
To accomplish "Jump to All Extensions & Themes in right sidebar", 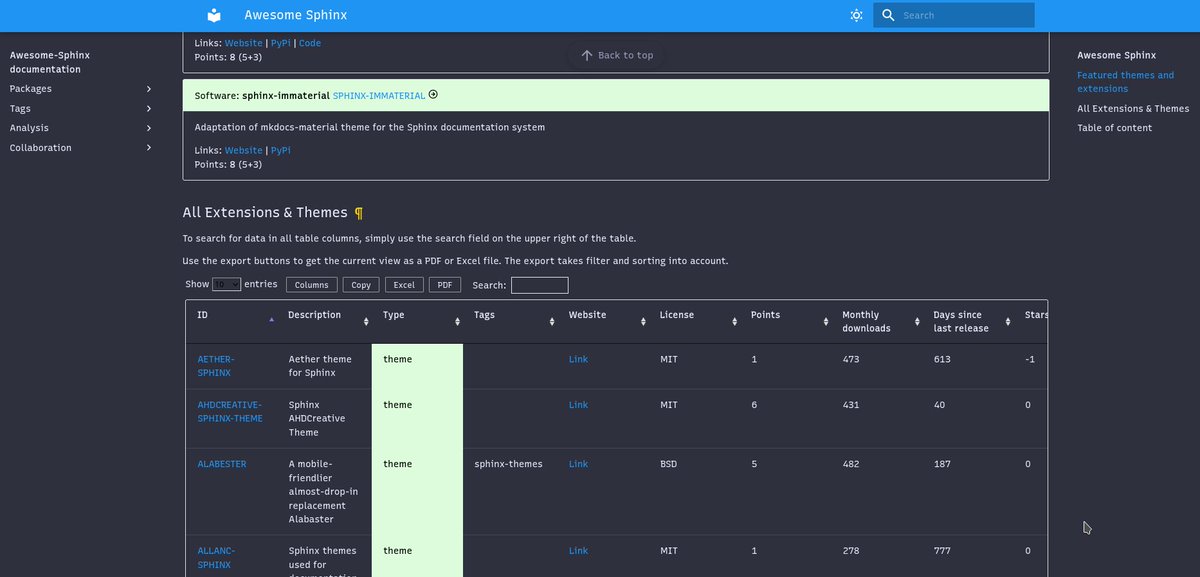I will pos(1133,108).
